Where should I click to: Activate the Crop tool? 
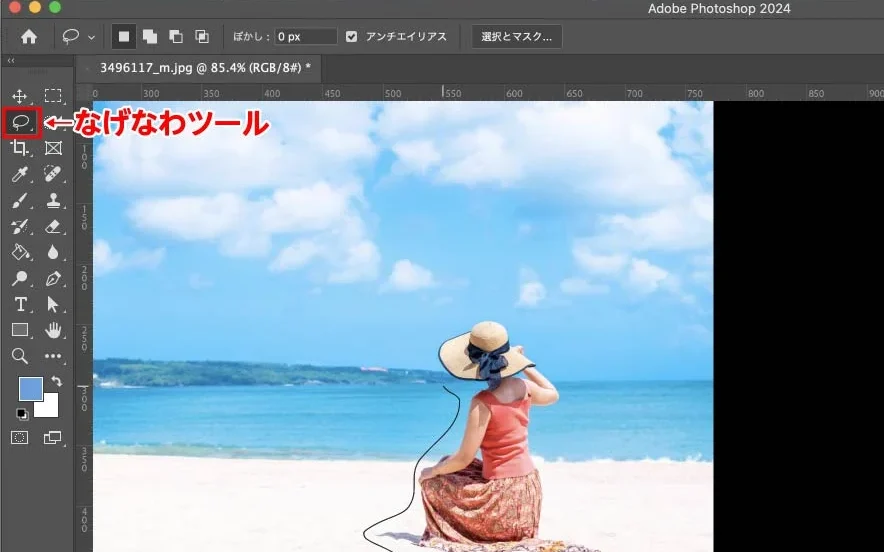[x=20, y=148]
